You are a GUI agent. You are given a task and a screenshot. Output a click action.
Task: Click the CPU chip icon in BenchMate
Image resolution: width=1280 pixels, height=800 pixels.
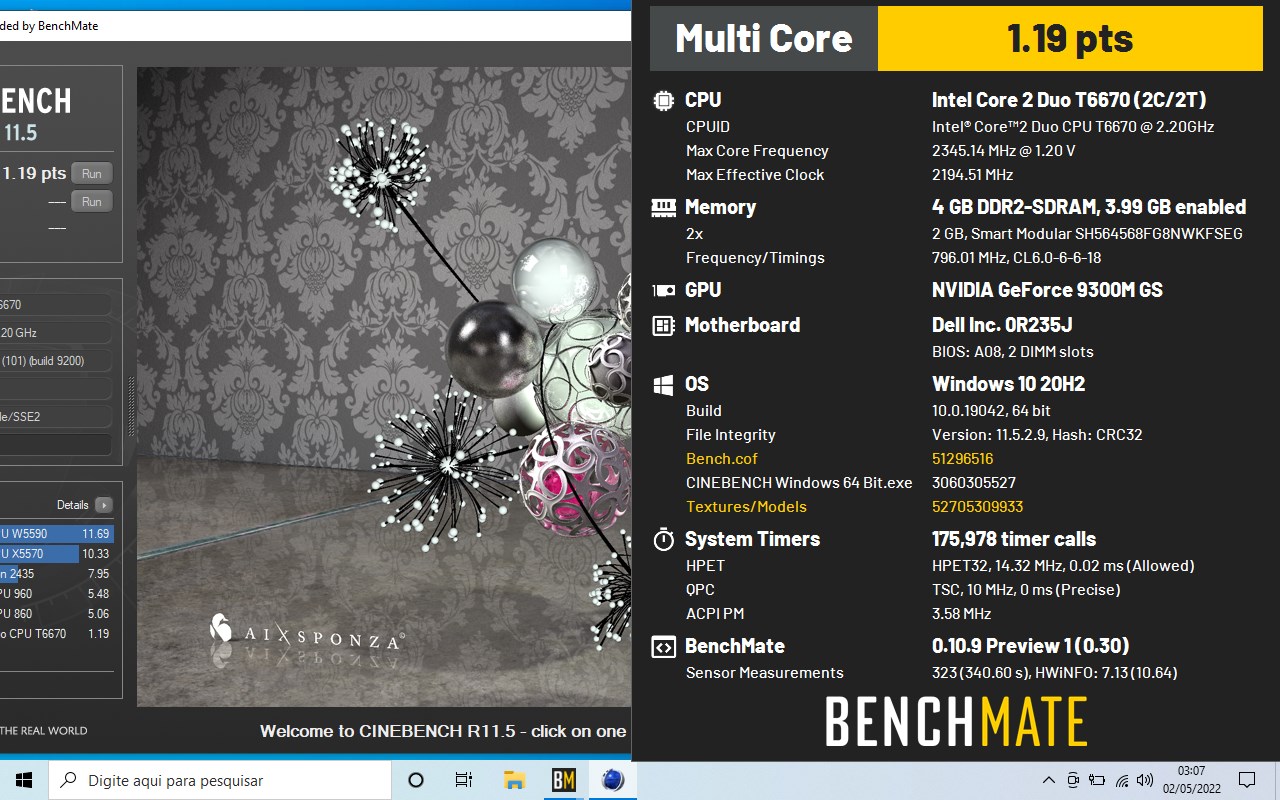663,100
